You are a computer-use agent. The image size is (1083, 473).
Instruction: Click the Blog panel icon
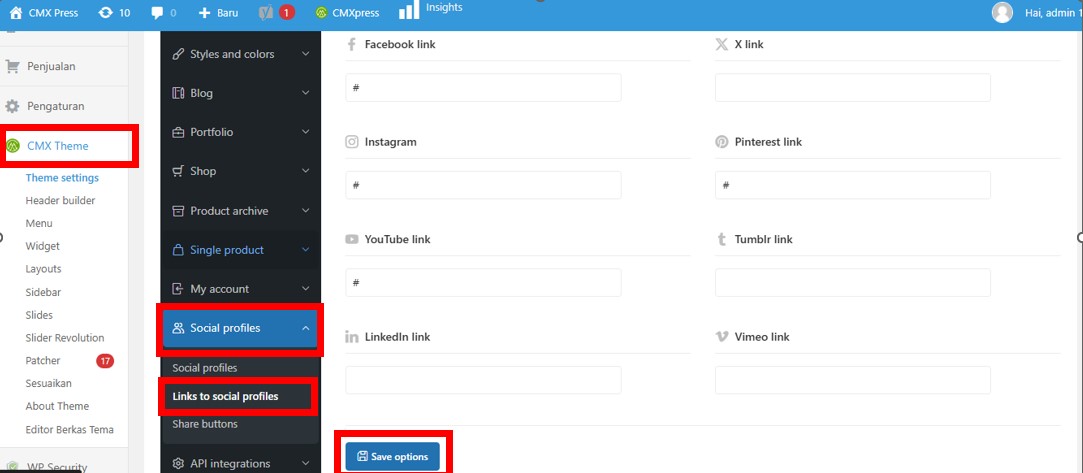coord(178,93)
